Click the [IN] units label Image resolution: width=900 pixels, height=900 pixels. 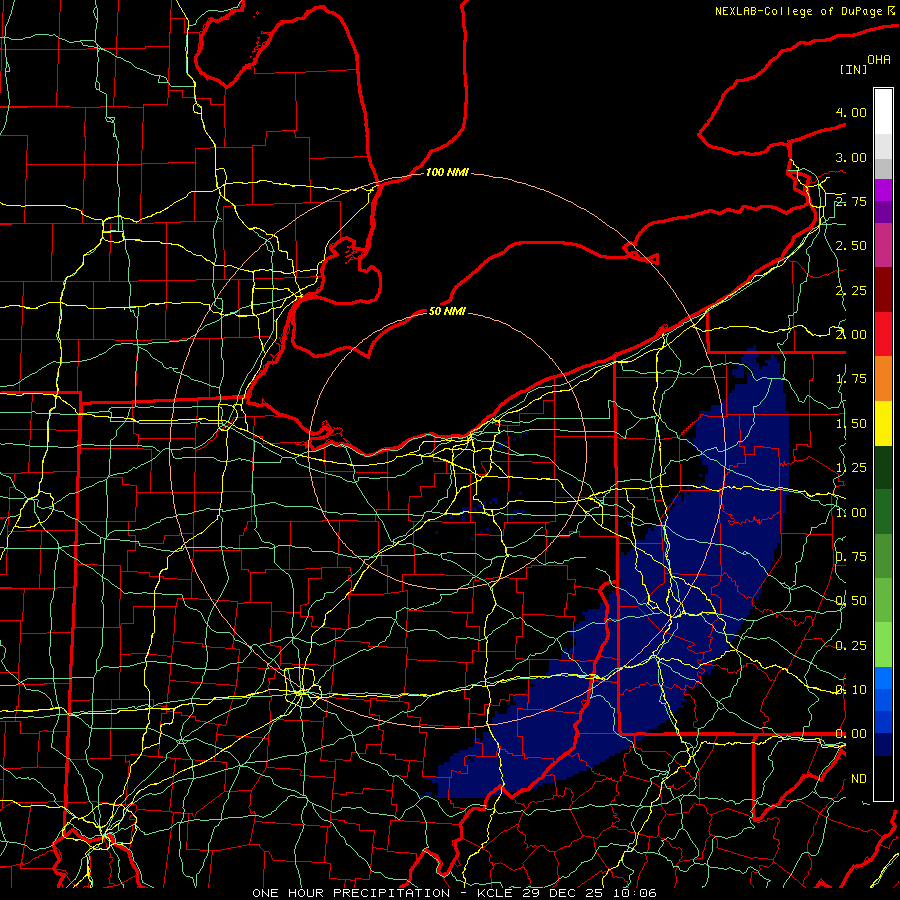(x=853, y=69)
